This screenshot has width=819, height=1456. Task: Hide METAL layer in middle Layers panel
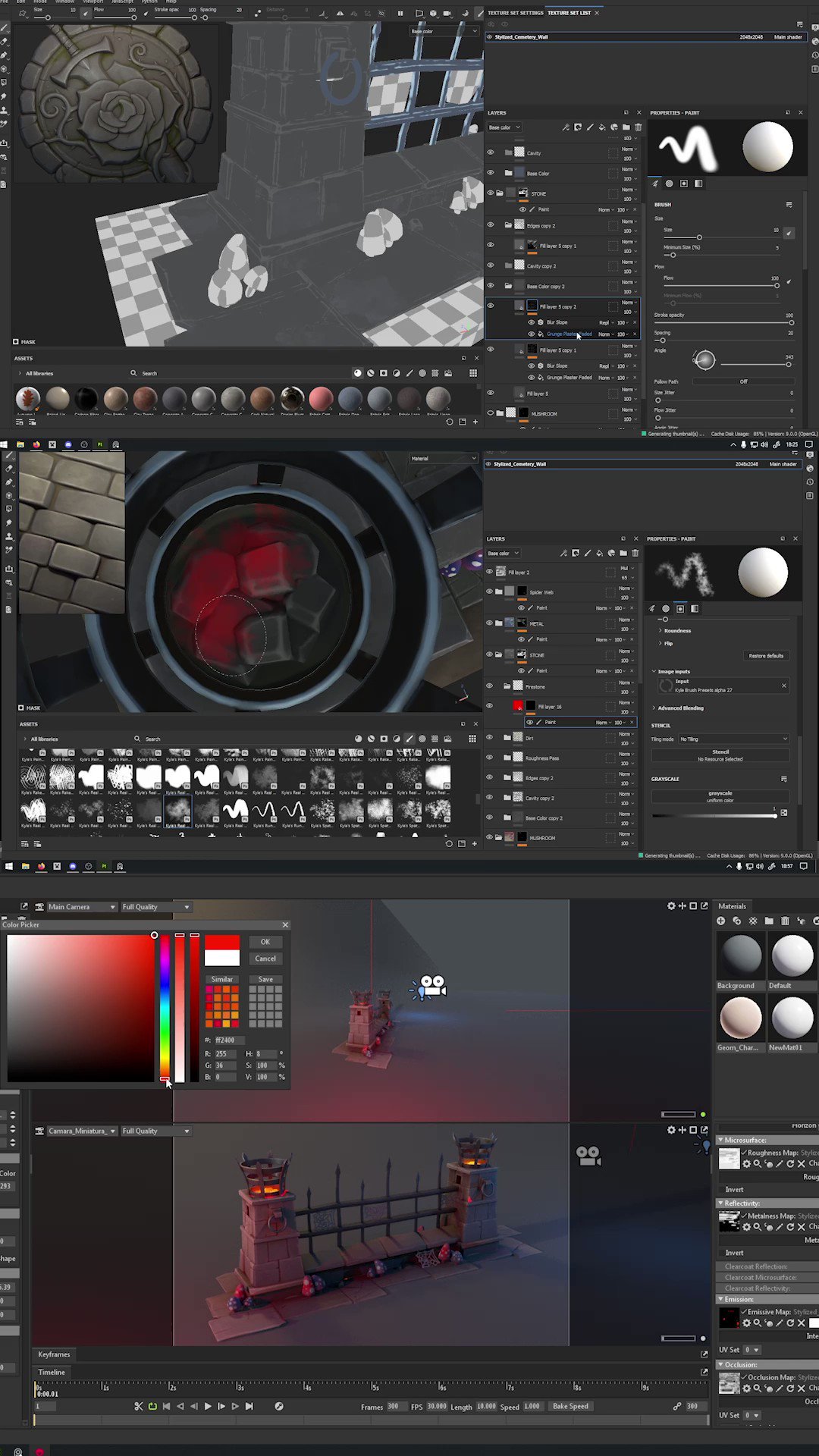489,623
